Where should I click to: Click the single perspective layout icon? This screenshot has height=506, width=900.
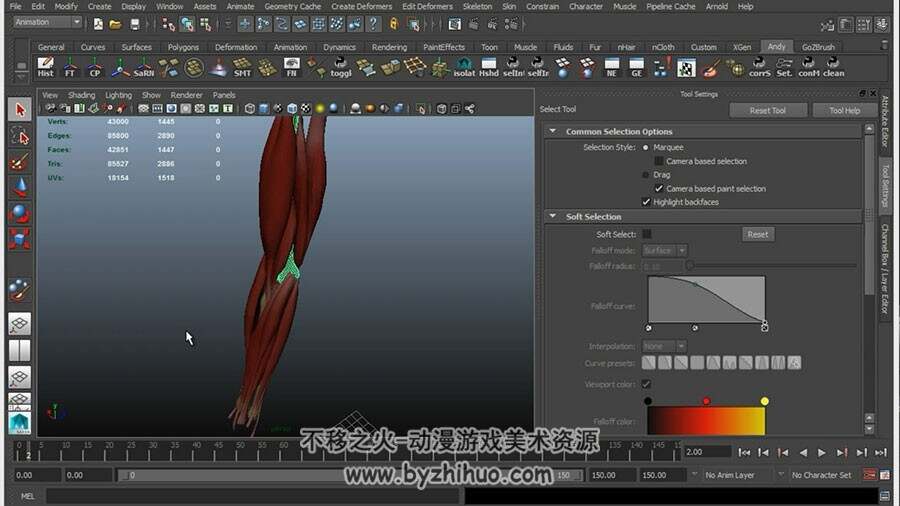[19, 324]
